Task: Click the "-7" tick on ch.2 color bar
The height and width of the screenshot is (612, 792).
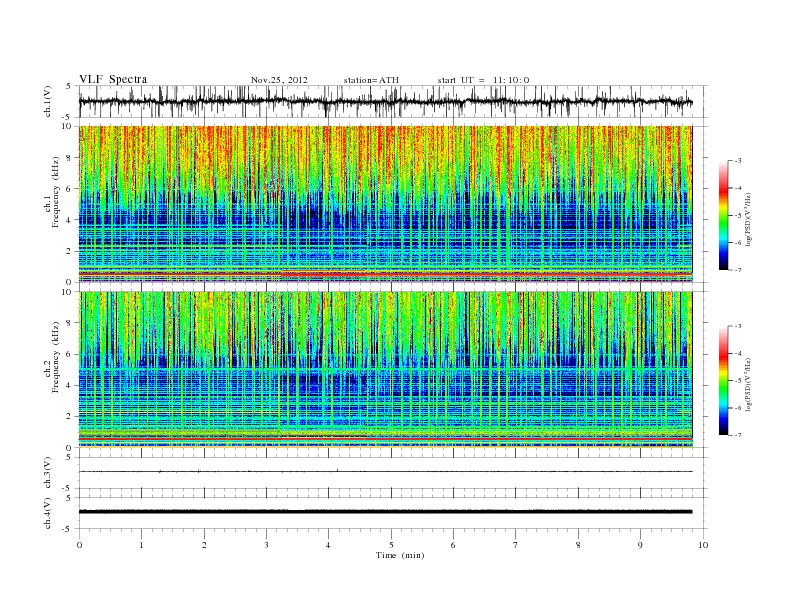Action: click(x=738, y=435)
